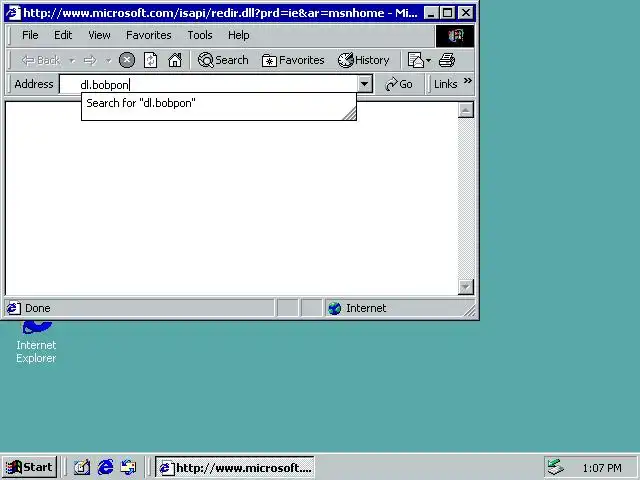Select the Internet Explorer desktop shortcut

pyautogui.click(x=36, y=342)
